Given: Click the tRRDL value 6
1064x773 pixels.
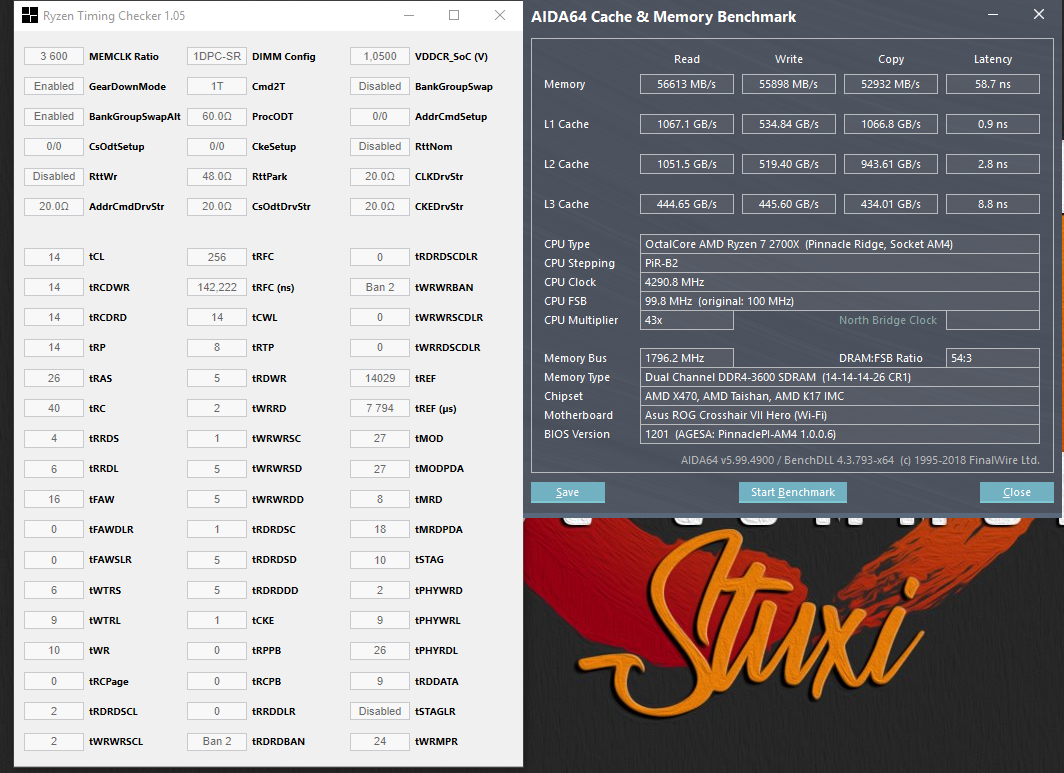Looking at the screenshot, I should point(54,469).
